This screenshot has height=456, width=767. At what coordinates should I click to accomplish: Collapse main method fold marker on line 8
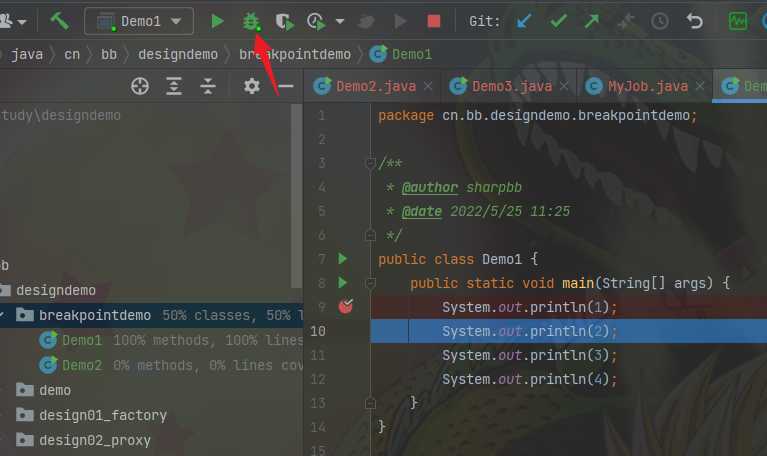click(370, 283)
